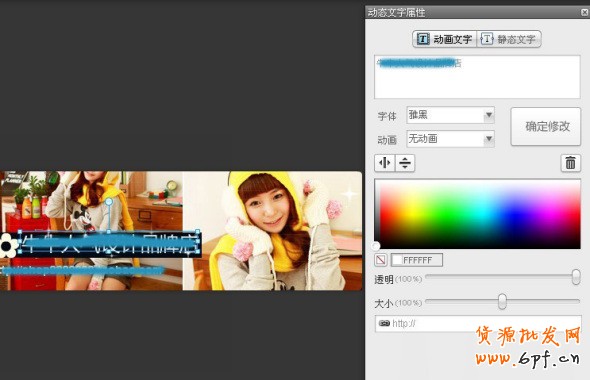Click the static text T icon
590x380 pixels.
tap(487, 39)
